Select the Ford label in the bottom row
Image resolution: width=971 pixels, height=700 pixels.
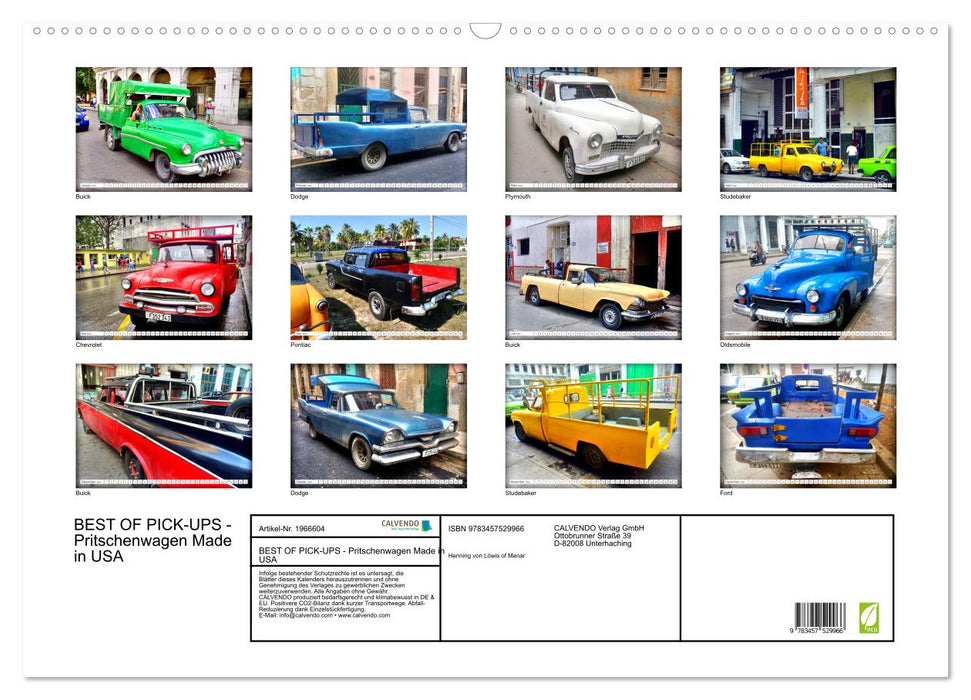pyautogui.click(x=725, y=493)
